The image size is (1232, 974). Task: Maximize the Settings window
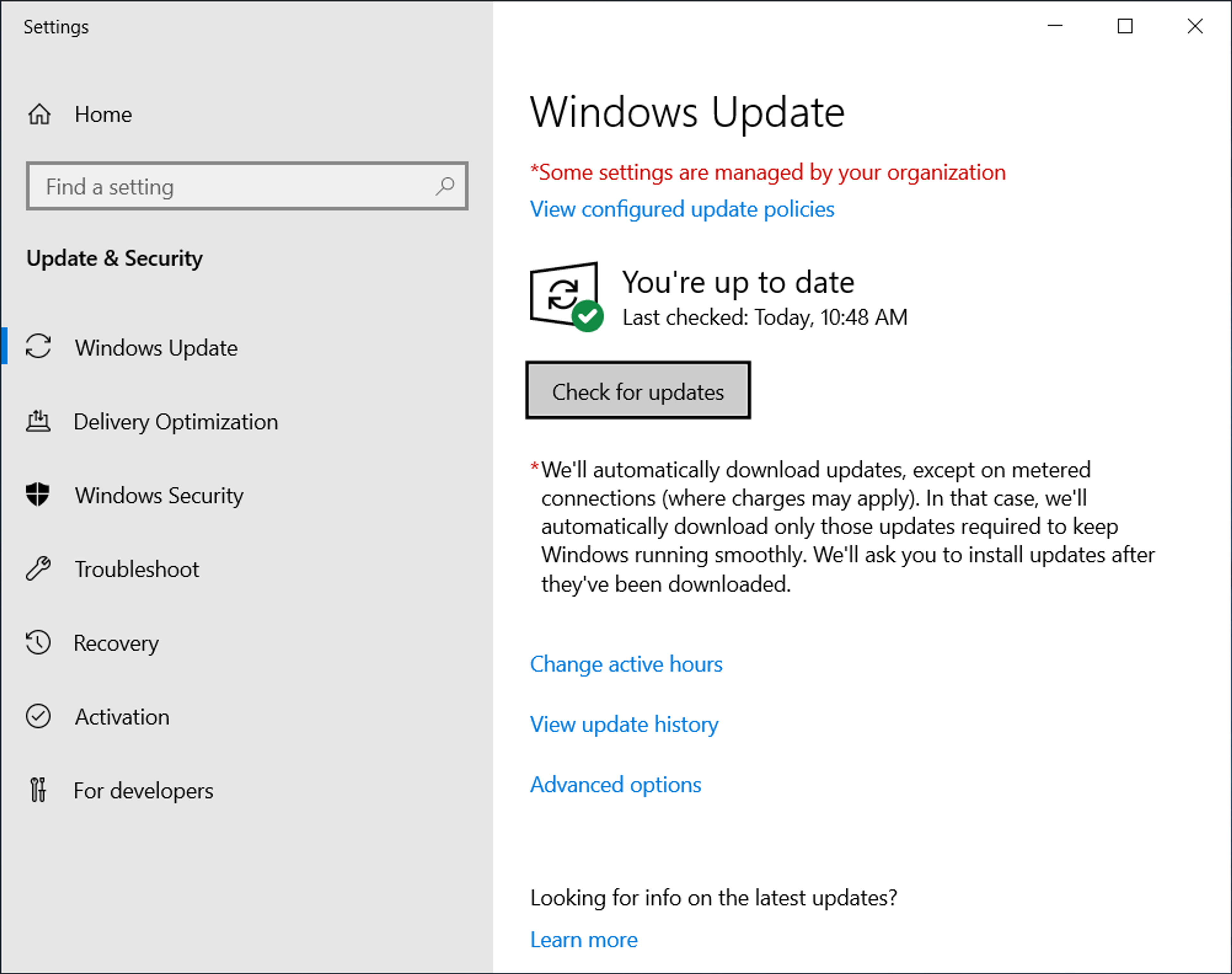coord(1125,26)
